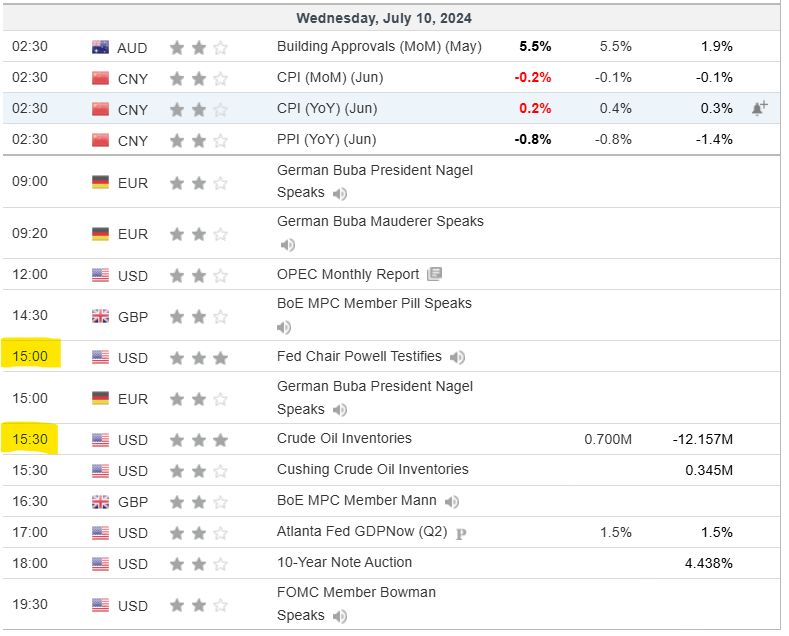789x636 pixels.
Task: Click the speaker icon beside Fed Chair Powell Testifies
Action: click(x=457, y=357)
